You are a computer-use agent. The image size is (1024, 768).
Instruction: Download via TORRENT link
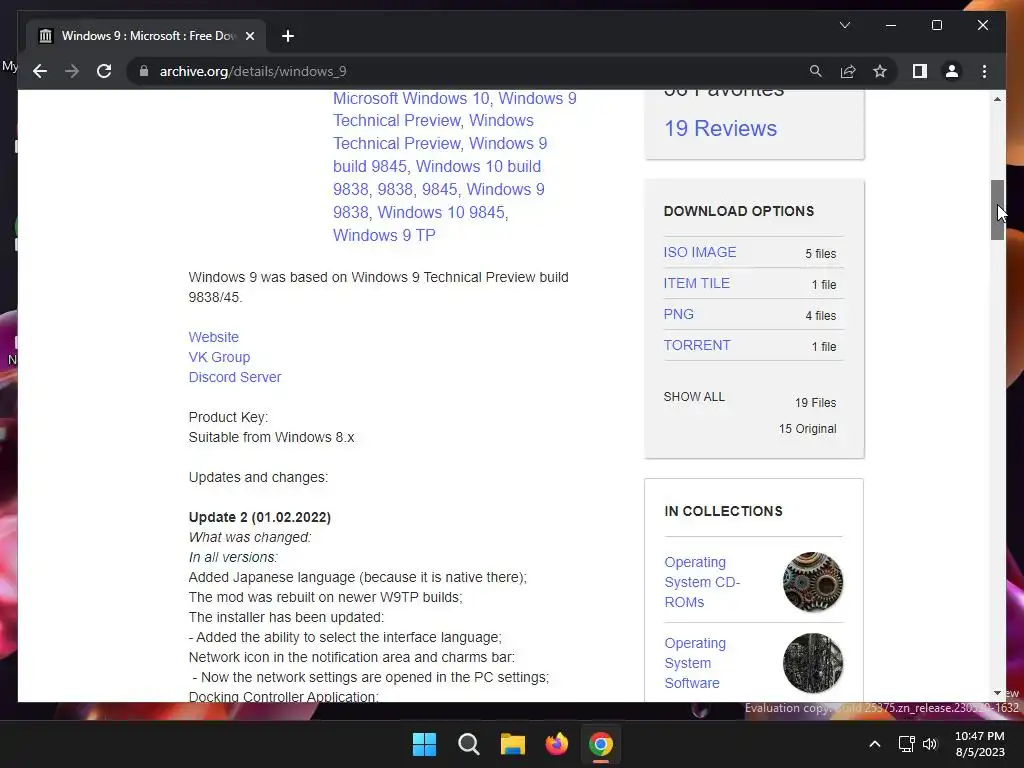tap(697, 345)
